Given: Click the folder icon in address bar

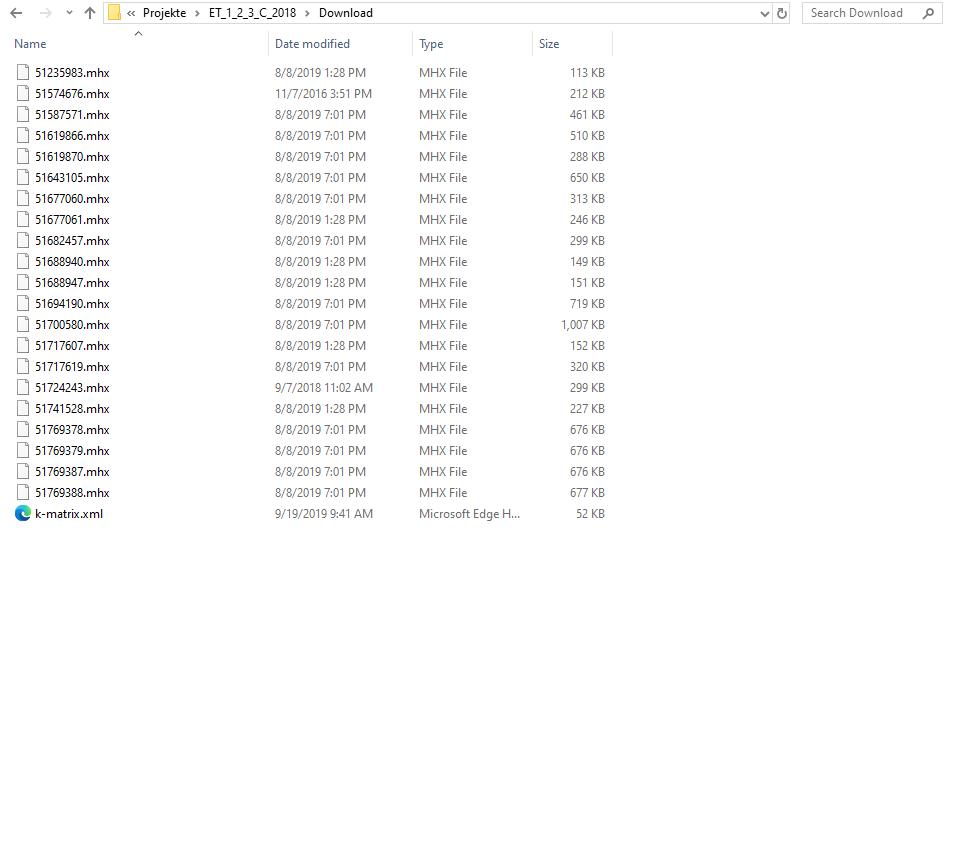Looking at the screenshot, I should [x=114, y=13].
